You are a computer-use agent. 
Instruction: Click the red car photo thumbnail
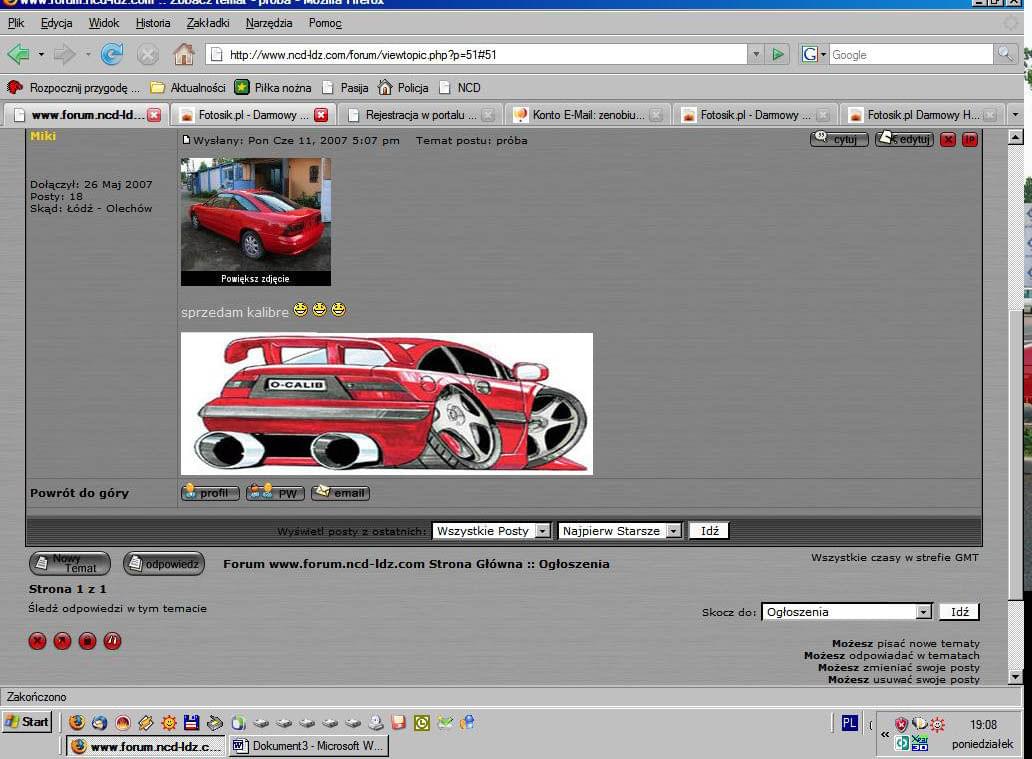click(x=255, y=214)
